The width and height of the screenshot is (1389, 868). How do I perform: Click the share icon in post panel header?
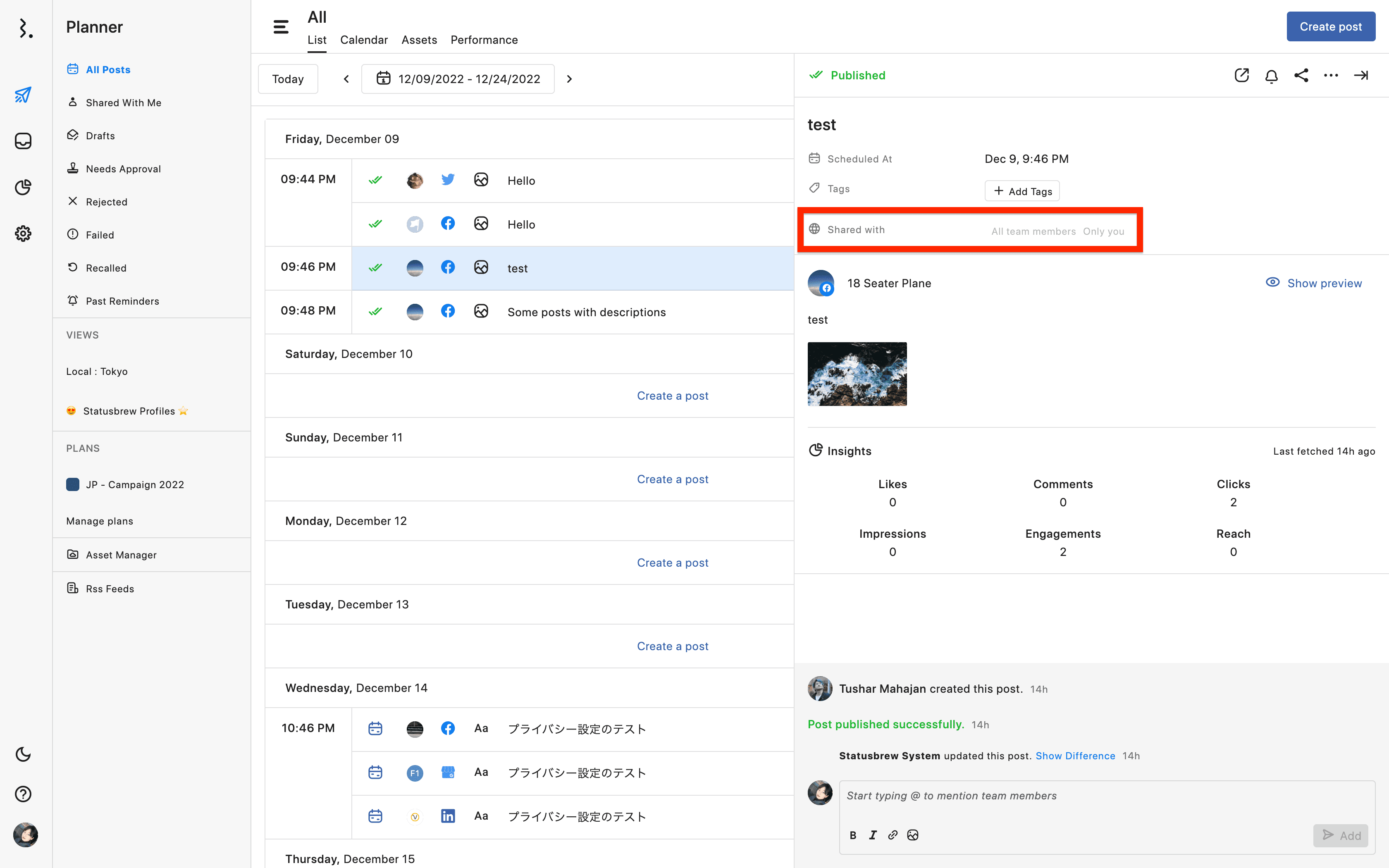1301,76
